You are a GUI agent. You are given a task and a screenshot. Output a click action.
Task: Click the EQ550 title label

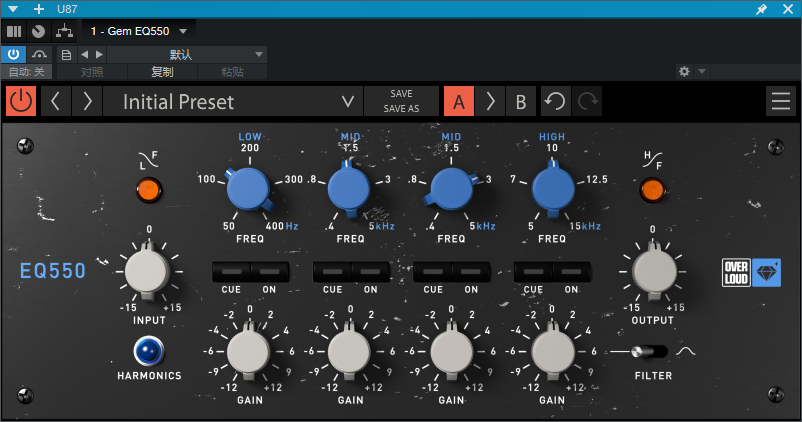click(x=53, y=271)
